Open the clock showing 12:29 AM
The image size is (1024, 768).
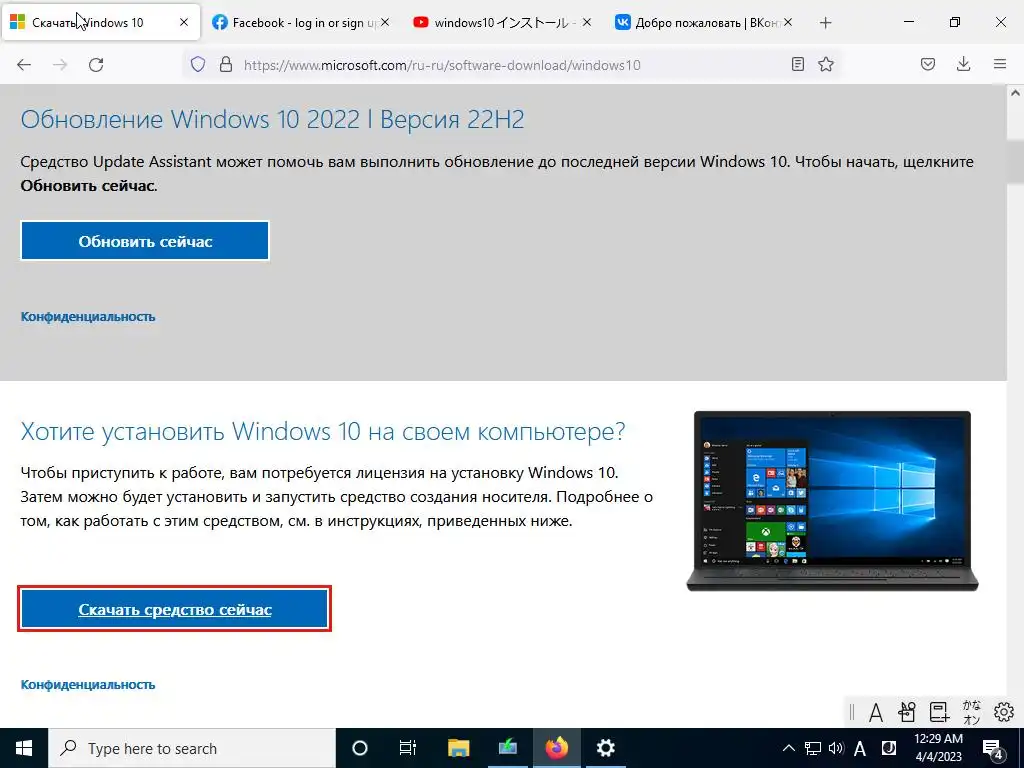pos(938,748)
